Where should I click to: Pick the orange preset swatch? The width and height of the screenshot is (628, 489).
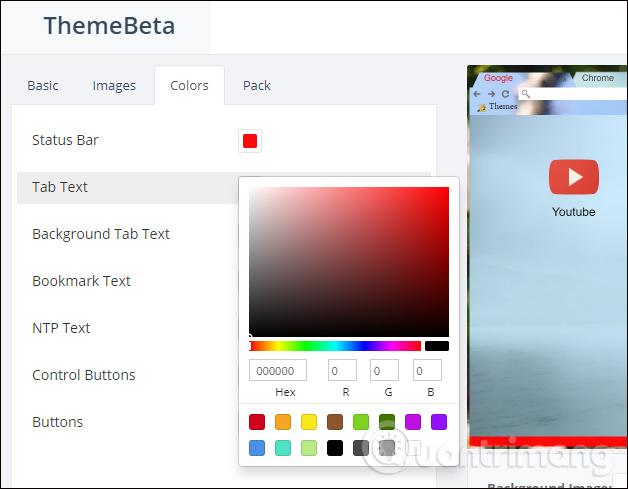point(283,422)
